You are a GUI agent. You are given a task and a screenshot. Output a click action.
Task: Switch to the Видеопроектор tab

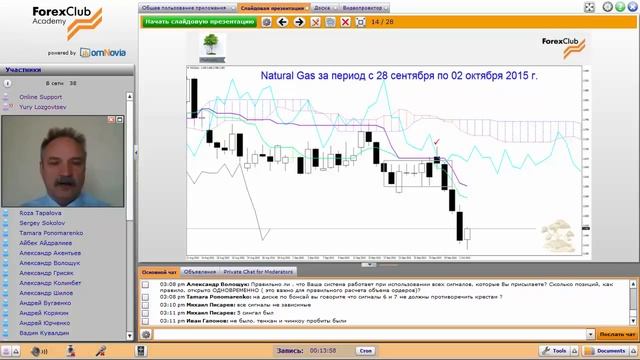[362, 8]
